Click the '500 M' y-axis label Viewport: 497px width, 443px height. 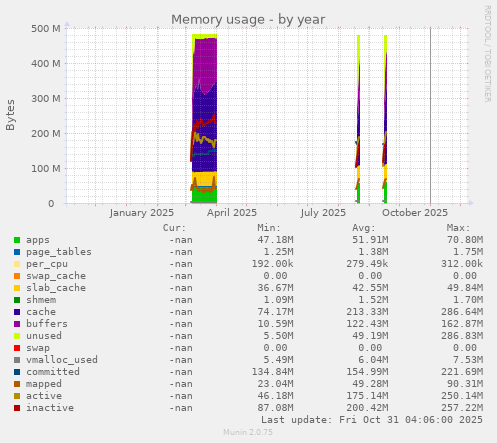tap(46, 29)
